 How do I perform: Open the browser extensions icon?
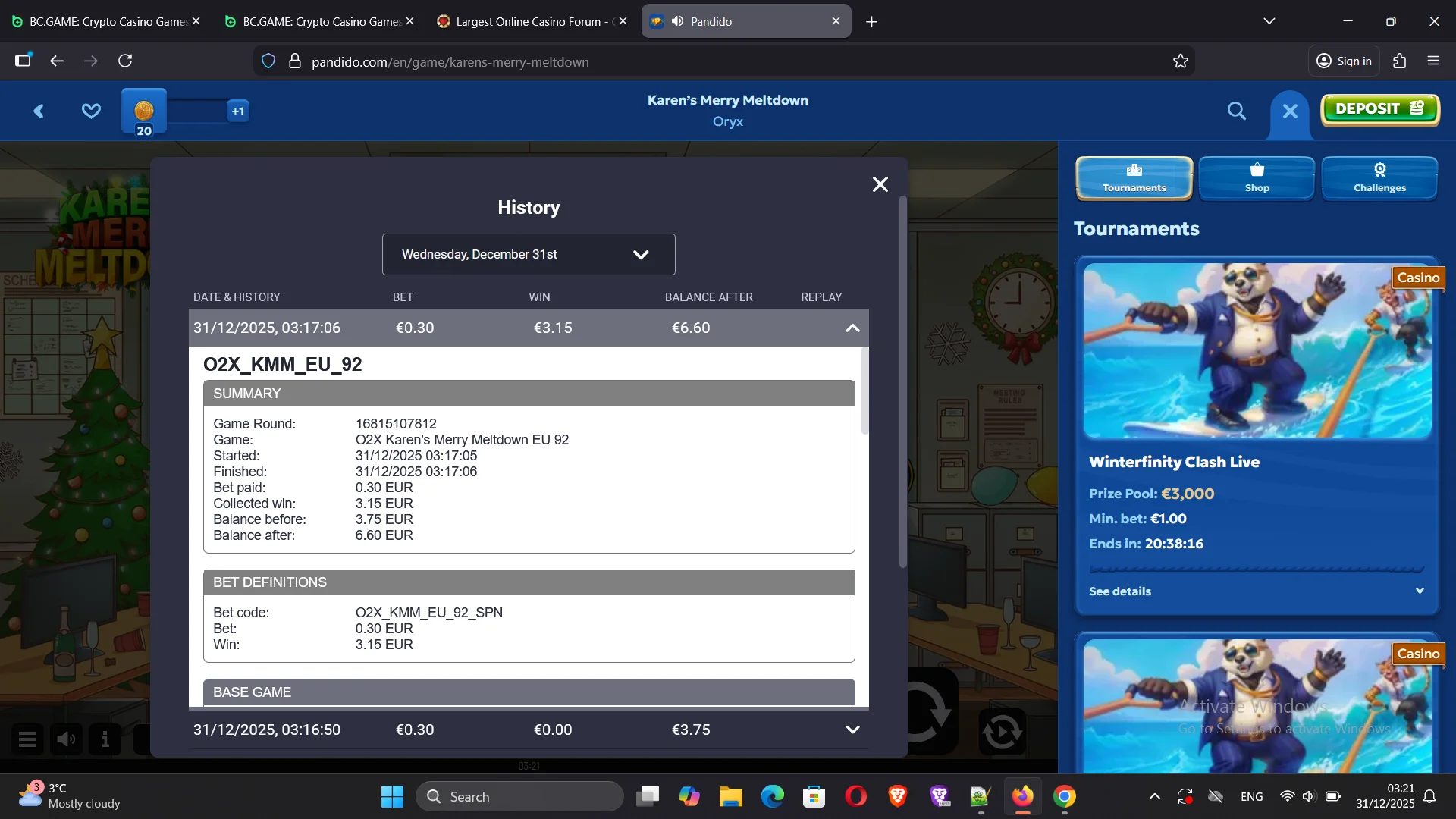[1400, 61]
